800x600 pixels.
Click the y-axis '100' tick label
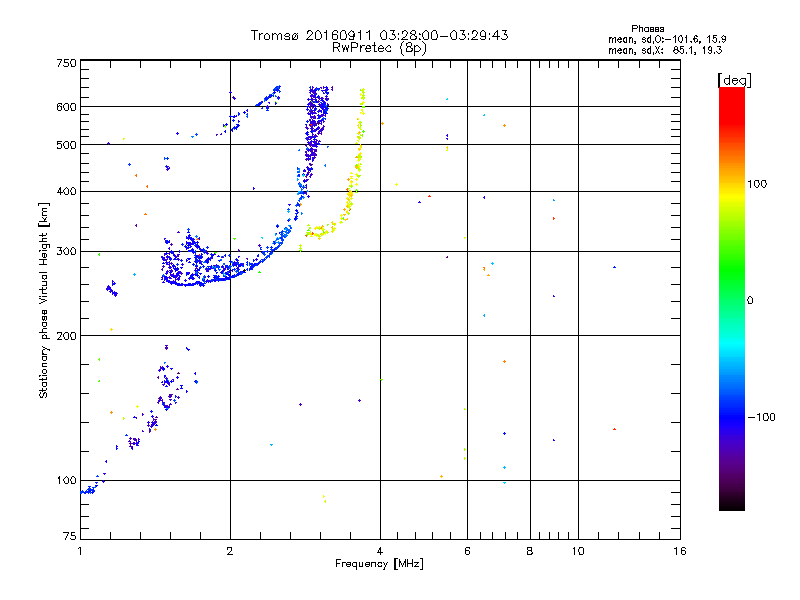pos(66,481)
